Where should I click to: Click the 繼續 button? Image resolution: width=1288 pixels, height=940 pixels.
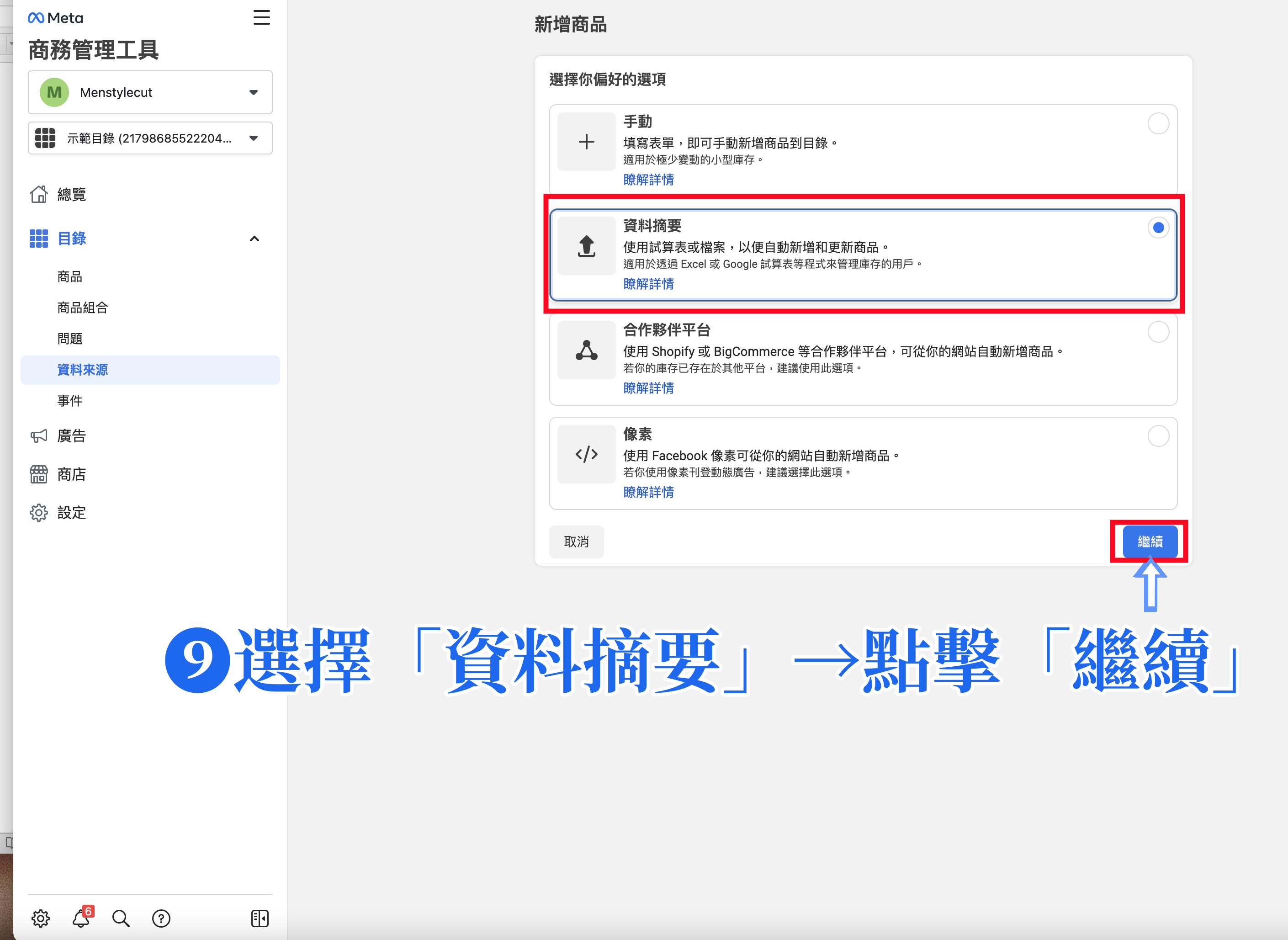(x=1150, y=542)
